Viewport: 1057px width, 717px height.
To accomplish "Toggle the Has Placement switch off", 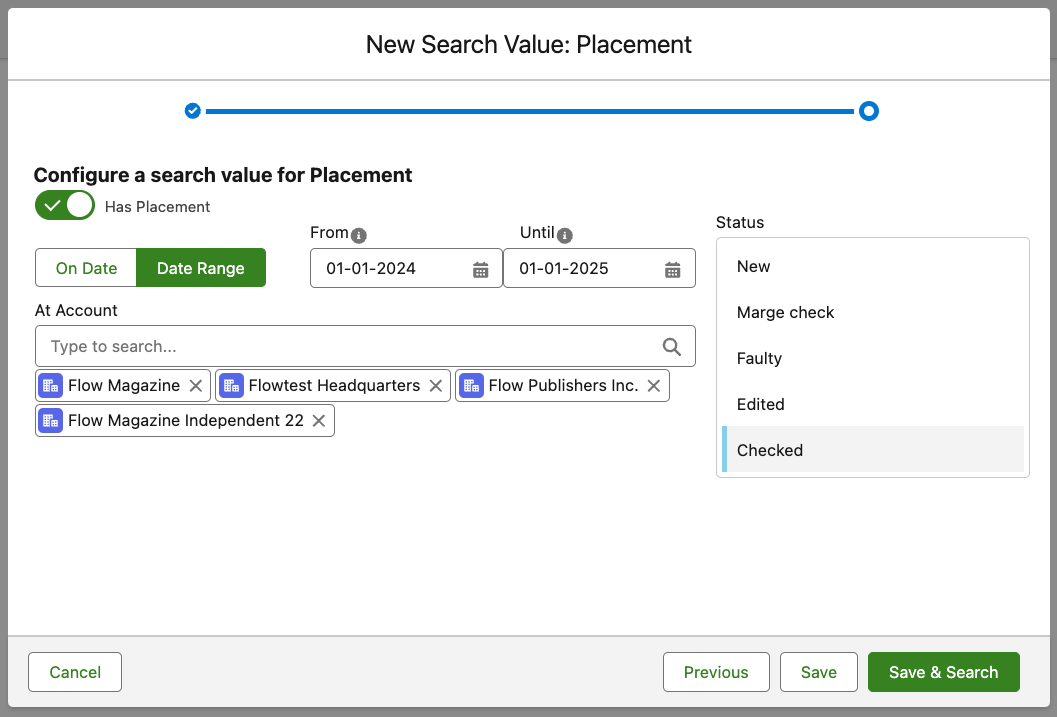I will tap(65, 206).
